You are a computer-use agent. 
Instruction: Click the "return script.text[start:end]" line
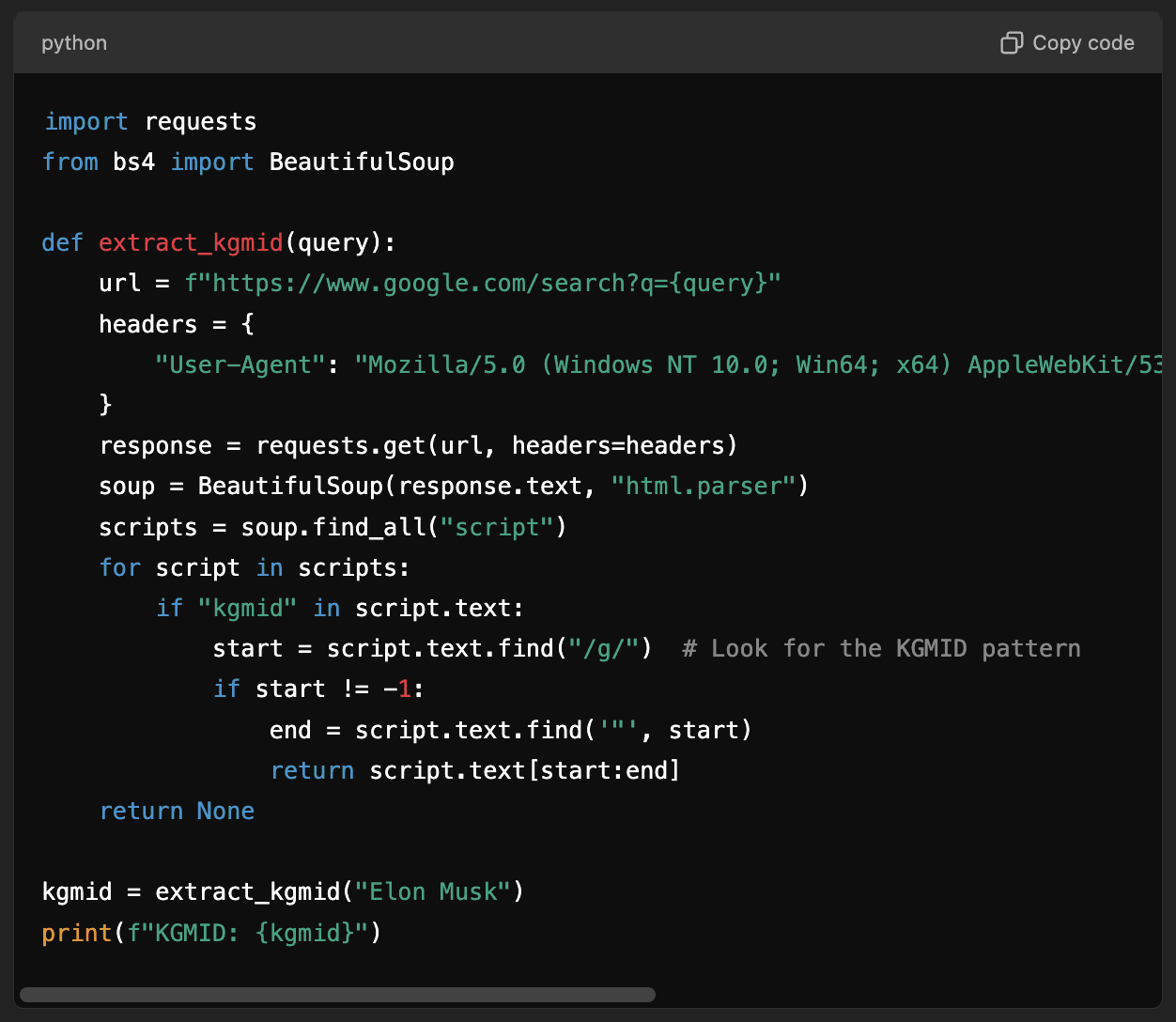click(x=475, y=770)
